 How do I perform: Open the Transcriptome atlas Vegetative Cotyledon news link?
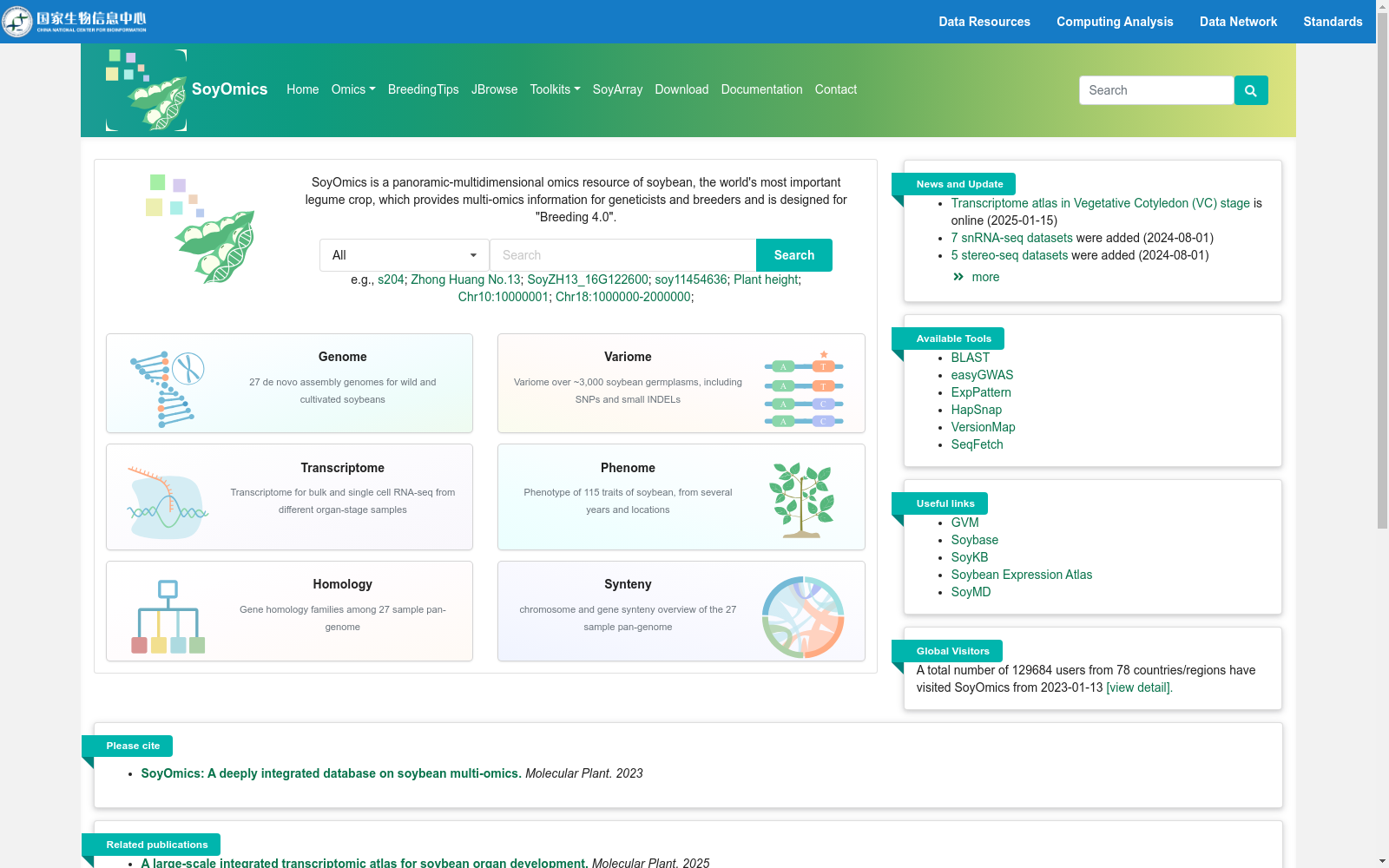click(1101, 203)
